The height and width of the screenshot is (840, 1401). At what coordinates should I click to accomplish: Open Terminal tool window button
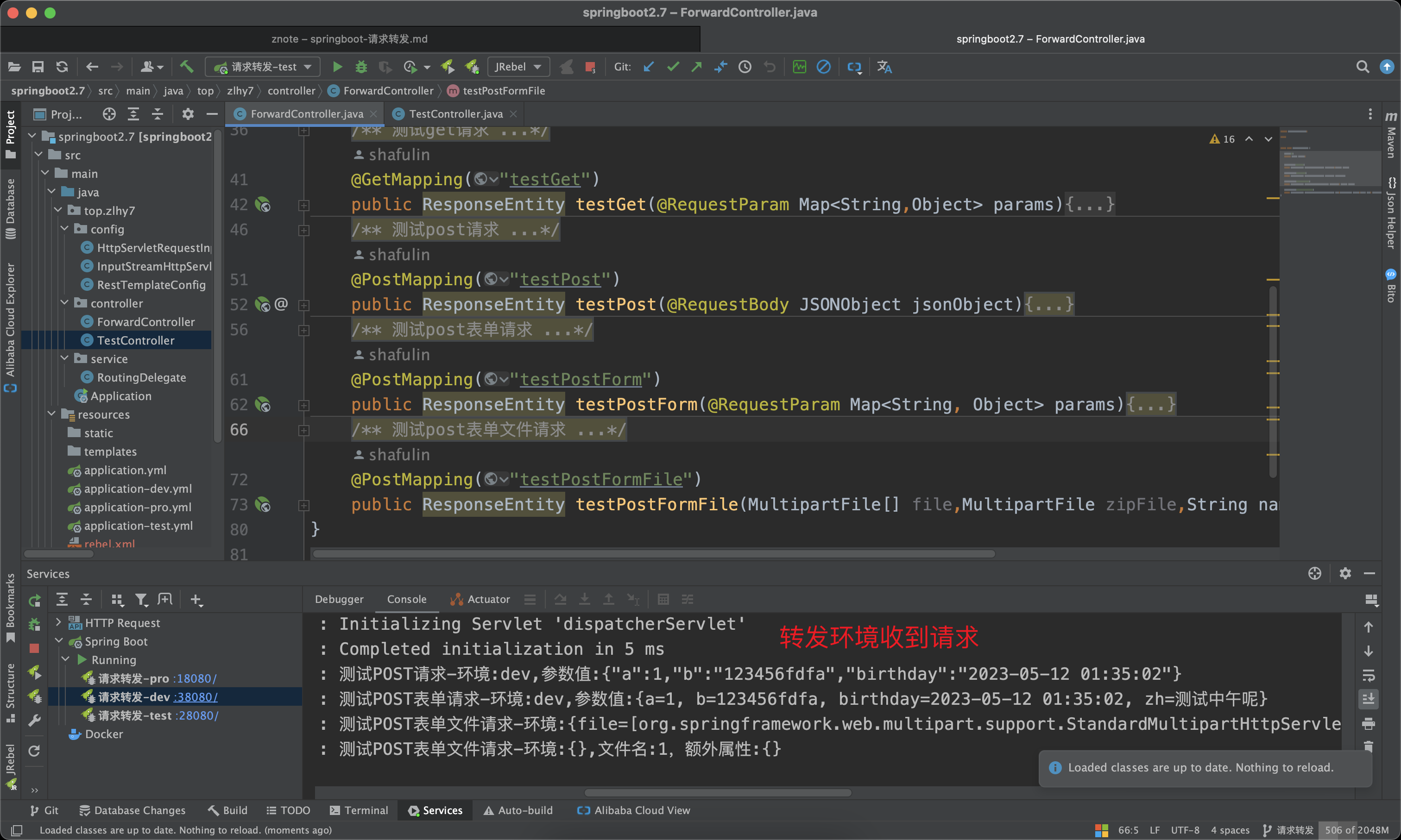359,810
